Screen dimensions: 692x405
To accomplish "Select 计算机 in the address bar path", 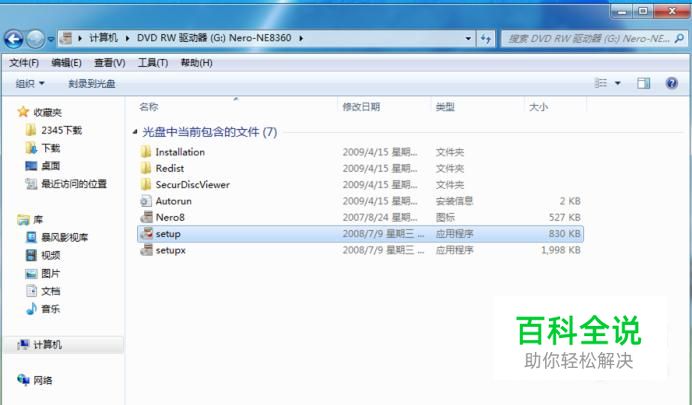I will [x=103, y=38].
